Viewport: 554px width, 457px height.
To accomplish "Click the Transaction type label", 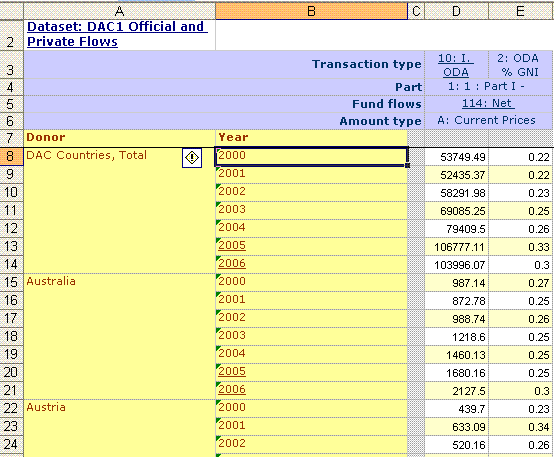I will [x=366, y=64].
